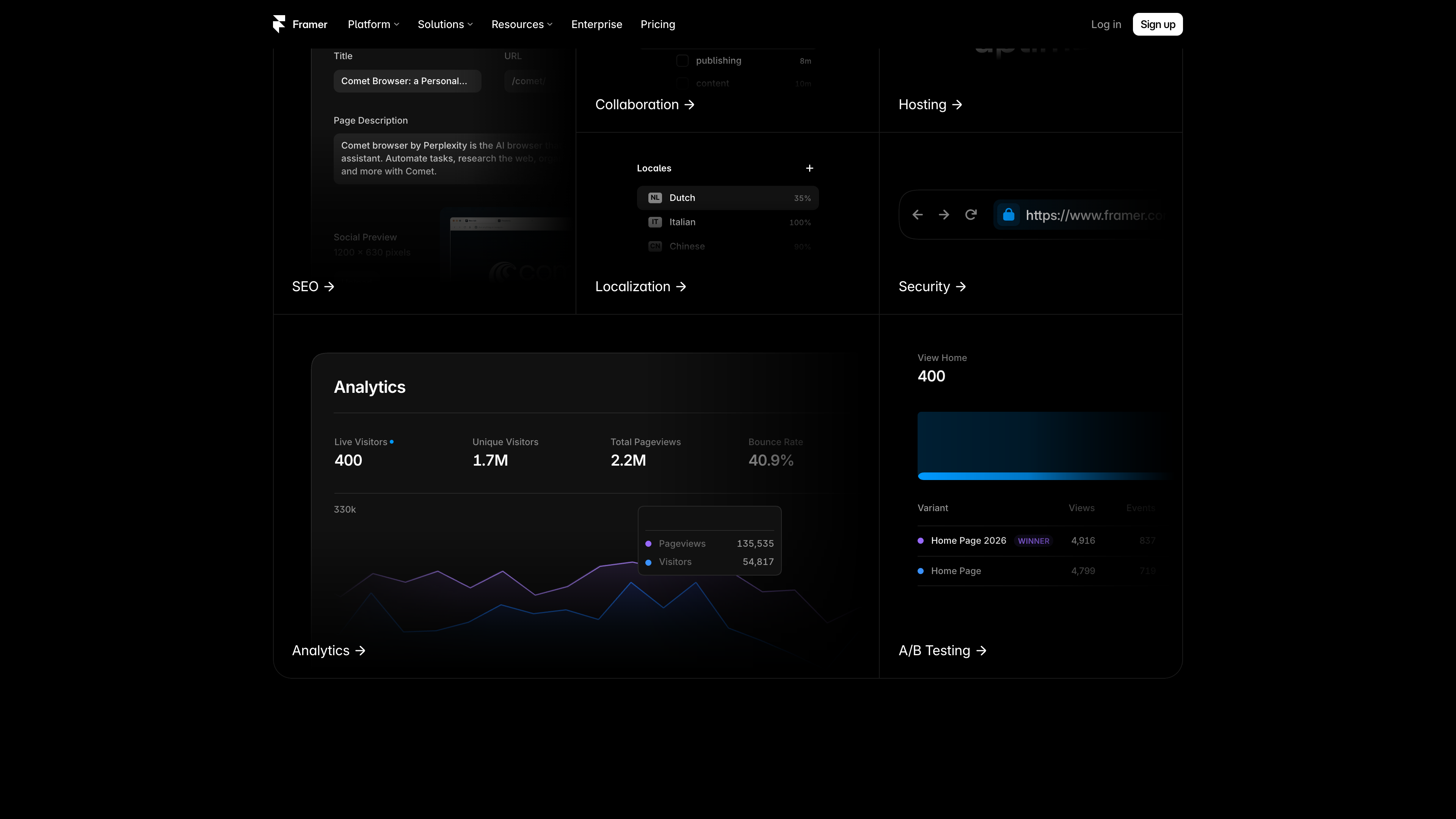Viewport: 1456px width, 819px height.
Task: Expand the Resources menu
Action: coord(522,24)
